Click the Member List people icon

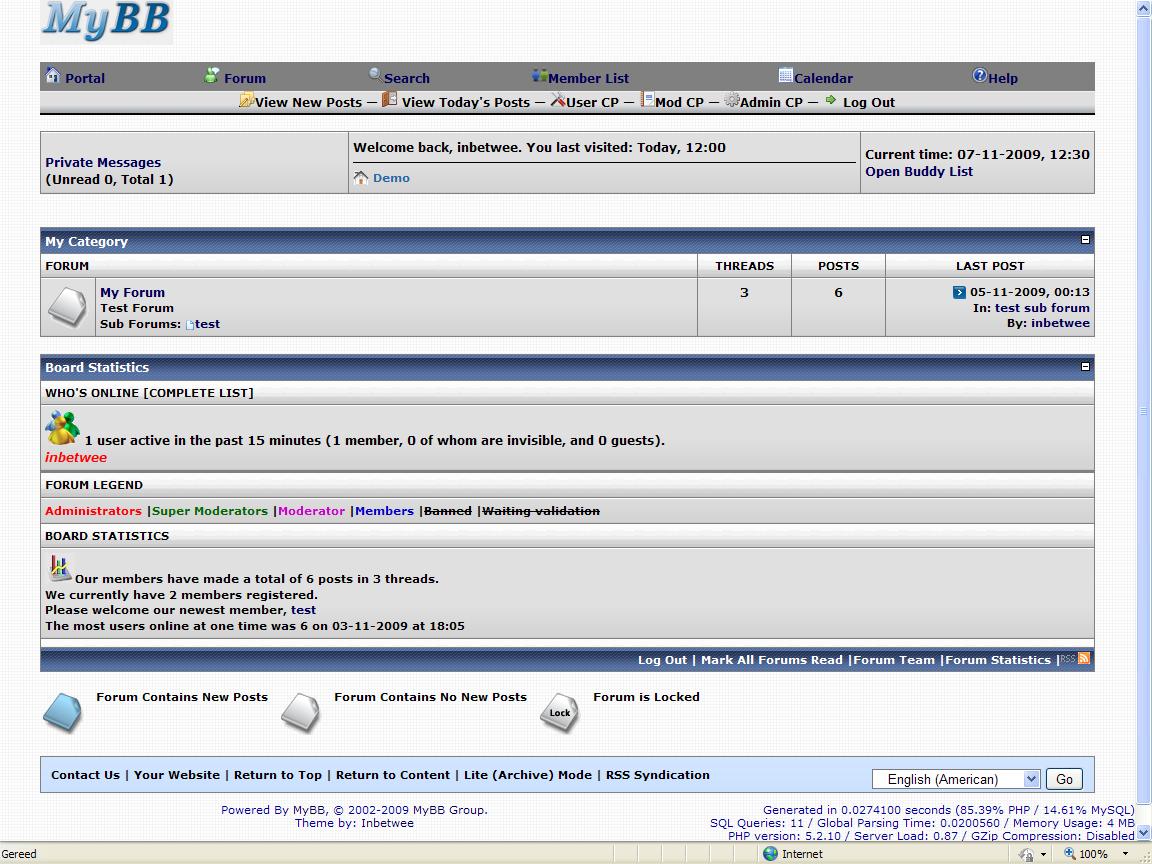(539, 75)
